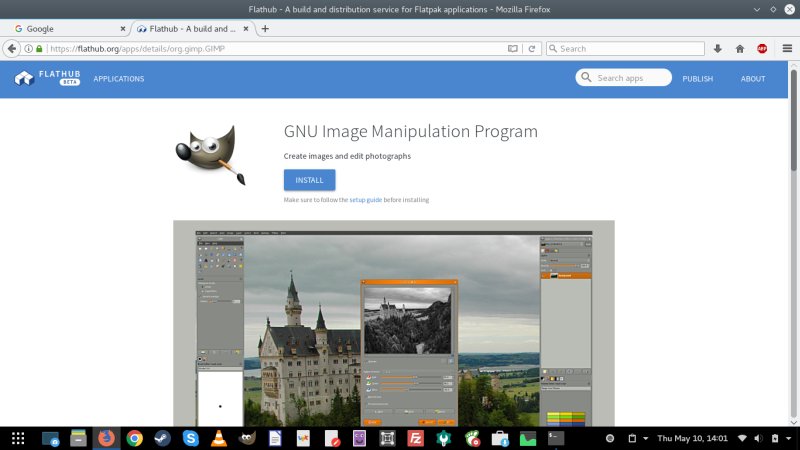Close the Google tab
Viewport: 800px width, 450px height.
(122, 29)
